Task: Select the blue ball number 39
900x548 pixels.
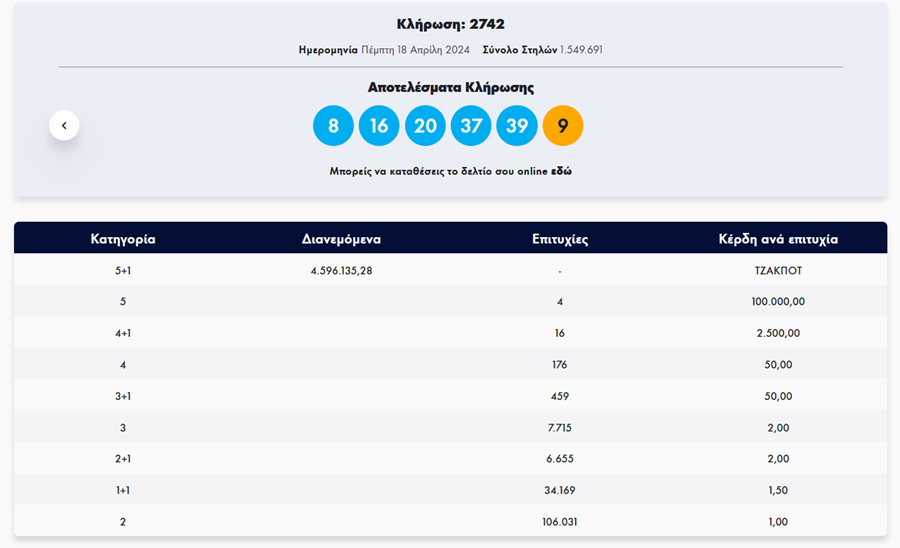Action: pos(517,126)
